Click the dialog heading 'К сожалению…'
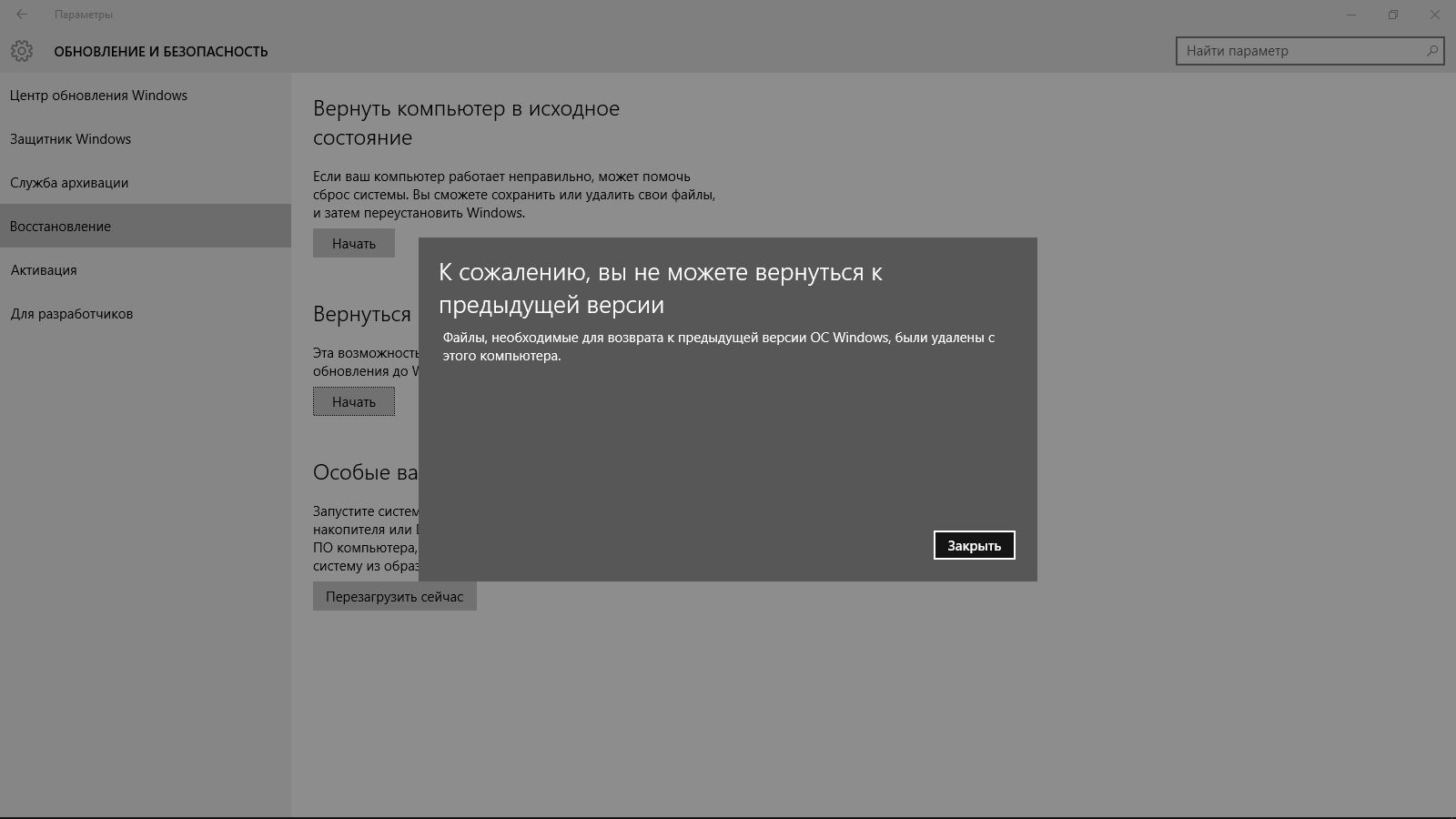Screen dimensions: 1456x819 click(661, 288)
